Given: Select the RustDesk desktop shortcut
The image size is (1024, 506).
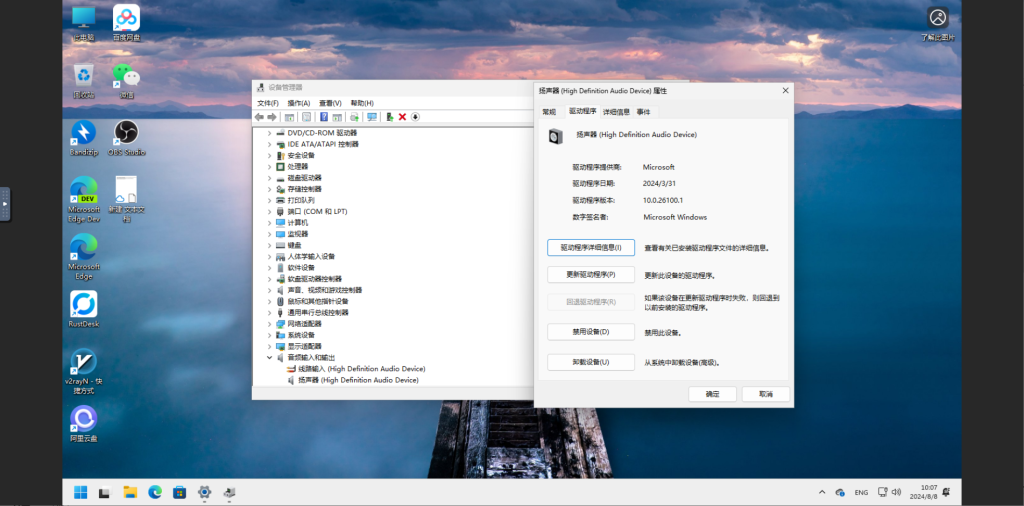Looking at the screenshot, I should pos(84,309).
